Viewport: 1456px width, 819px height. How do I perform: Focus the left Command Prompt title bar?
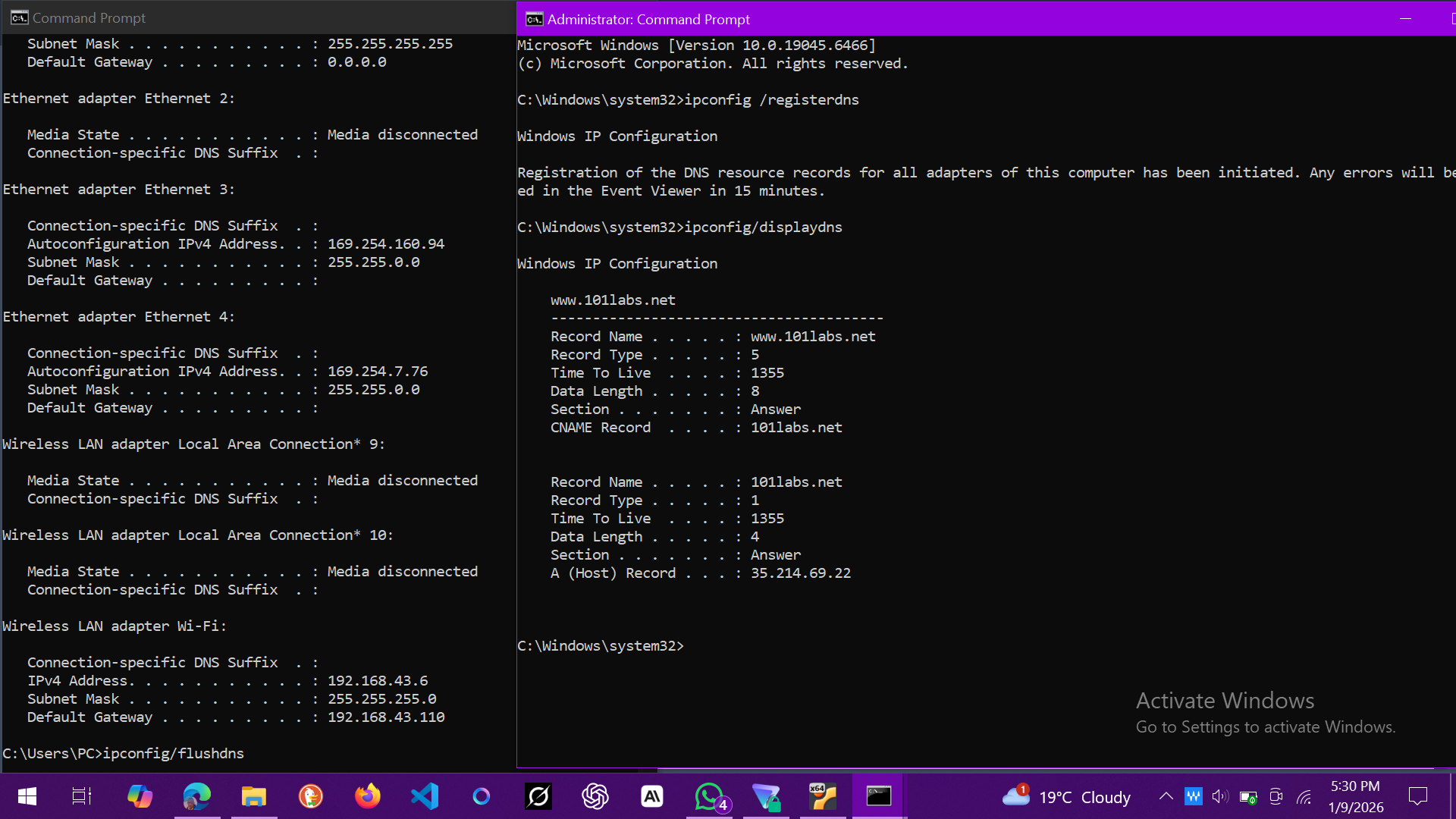258,17
